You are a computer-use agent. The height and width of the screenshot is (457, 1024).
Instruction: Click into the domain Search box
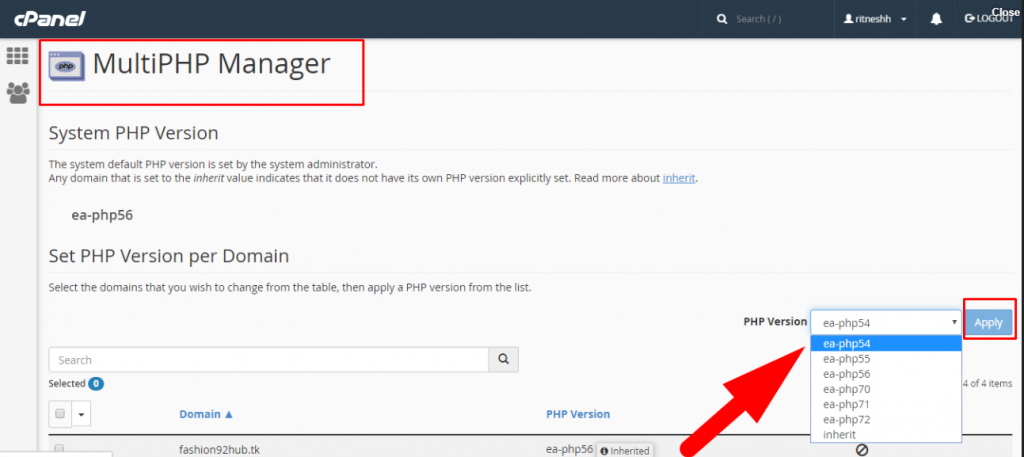coord(268,360)
